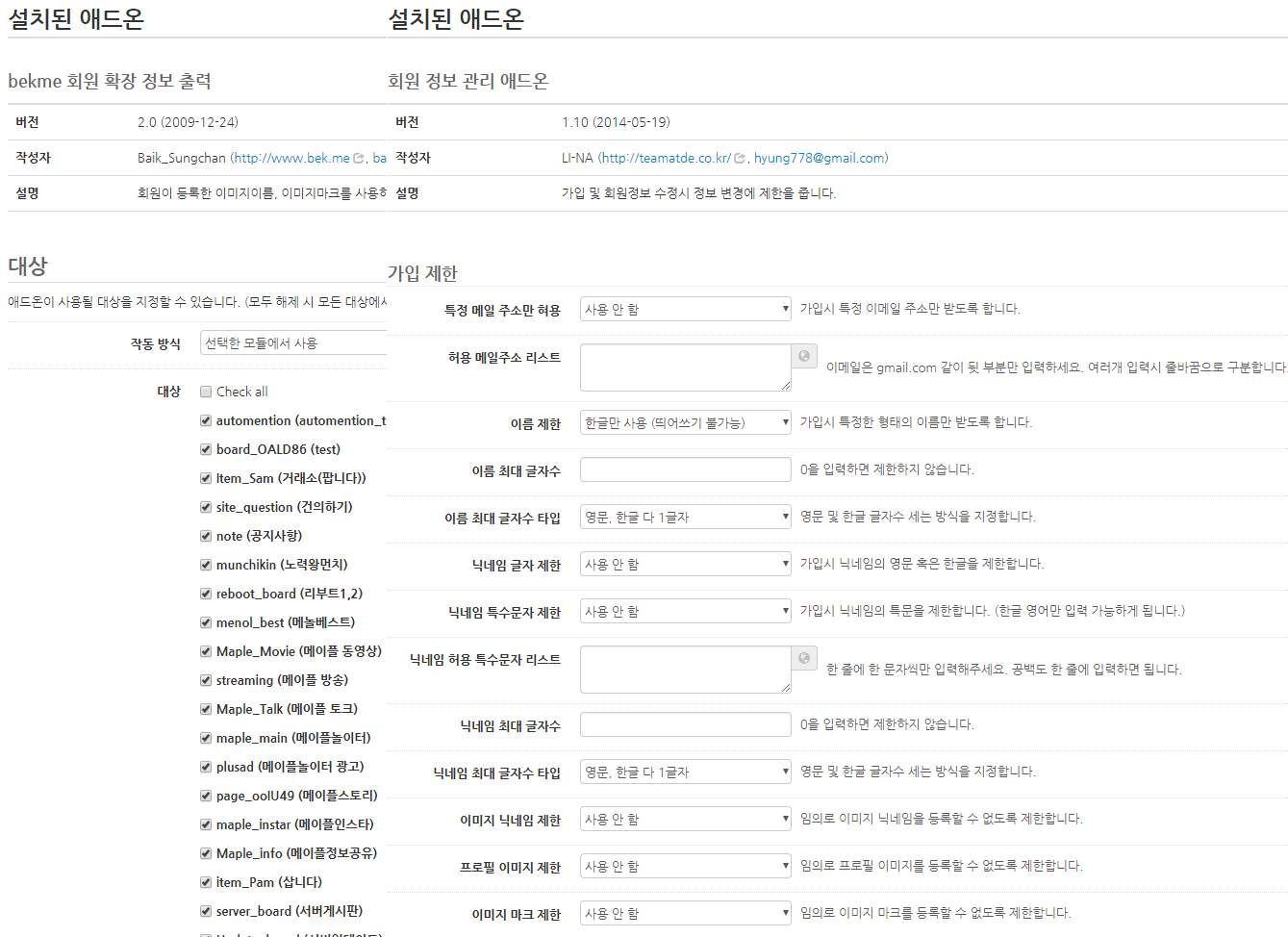Screen dimensions: 1288x937
Task: Uncheck the Maple_Talk (메이플 토크) checkbox
Action: click(x=206, y=709)
